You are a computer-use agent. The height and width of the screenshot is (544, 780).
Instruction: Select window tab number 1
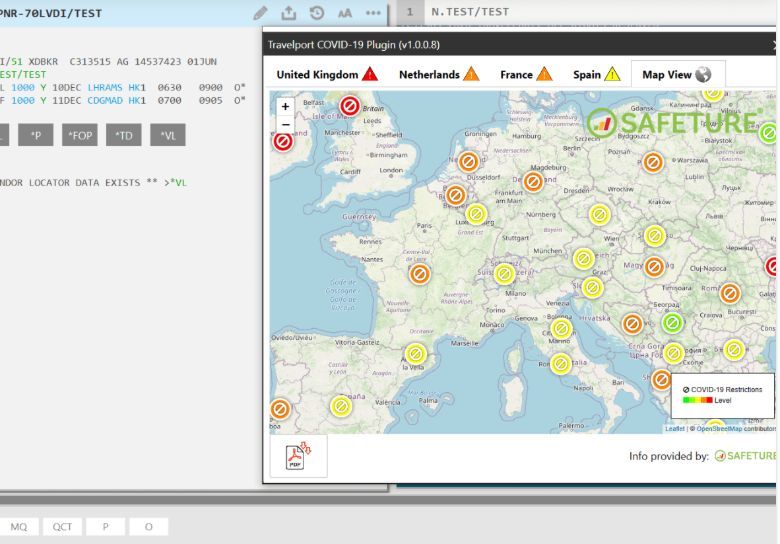click(410, 12)
